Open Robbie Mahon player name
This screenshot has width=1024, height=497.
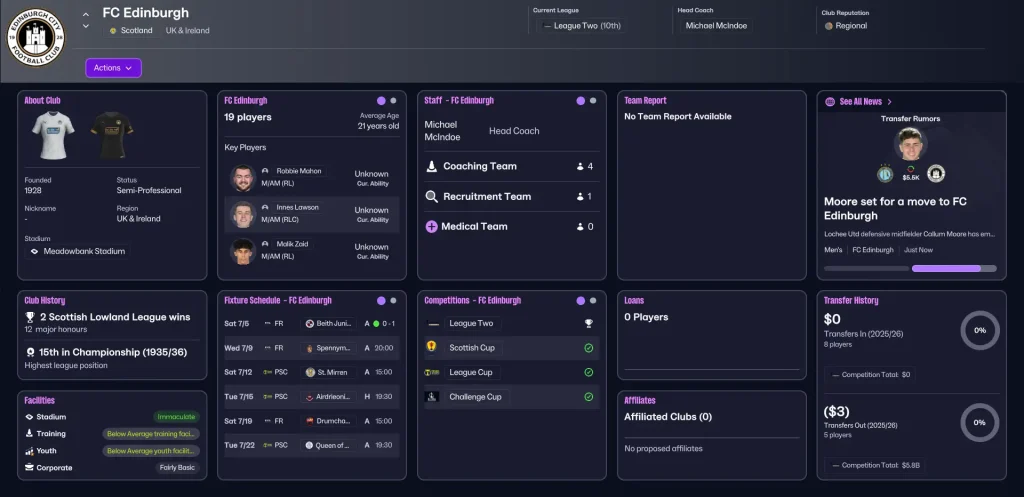click(298, 171)
